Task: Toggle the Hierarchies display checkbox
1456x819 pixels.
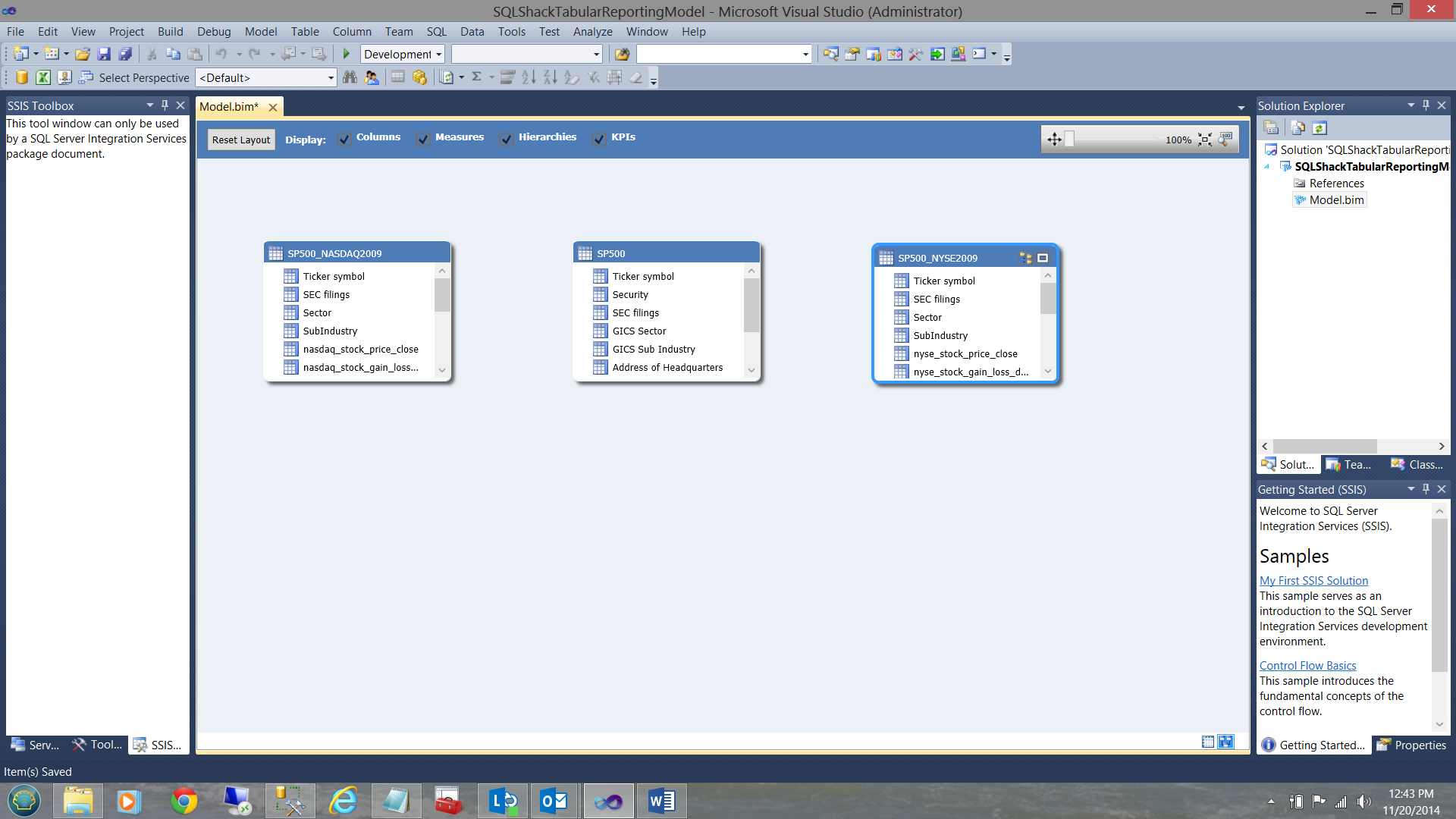Action: click(507, 139)
